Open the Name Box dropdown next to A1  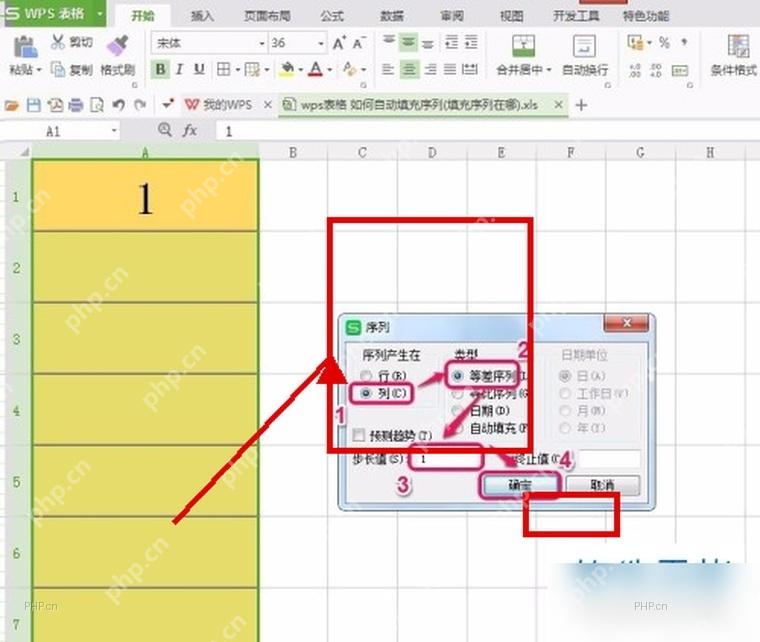pos(114,131)
